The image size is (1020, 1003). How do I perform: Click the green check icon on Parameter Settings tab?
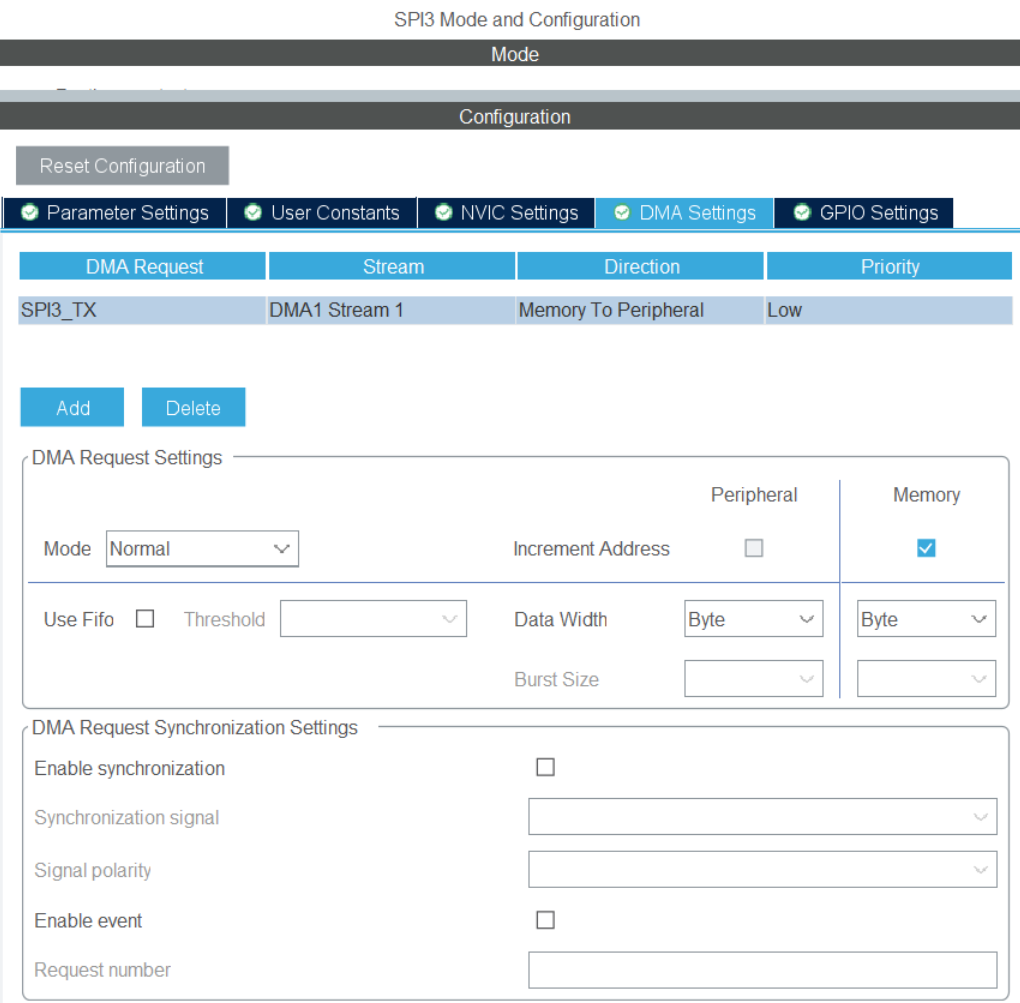(x=29, y=212)
